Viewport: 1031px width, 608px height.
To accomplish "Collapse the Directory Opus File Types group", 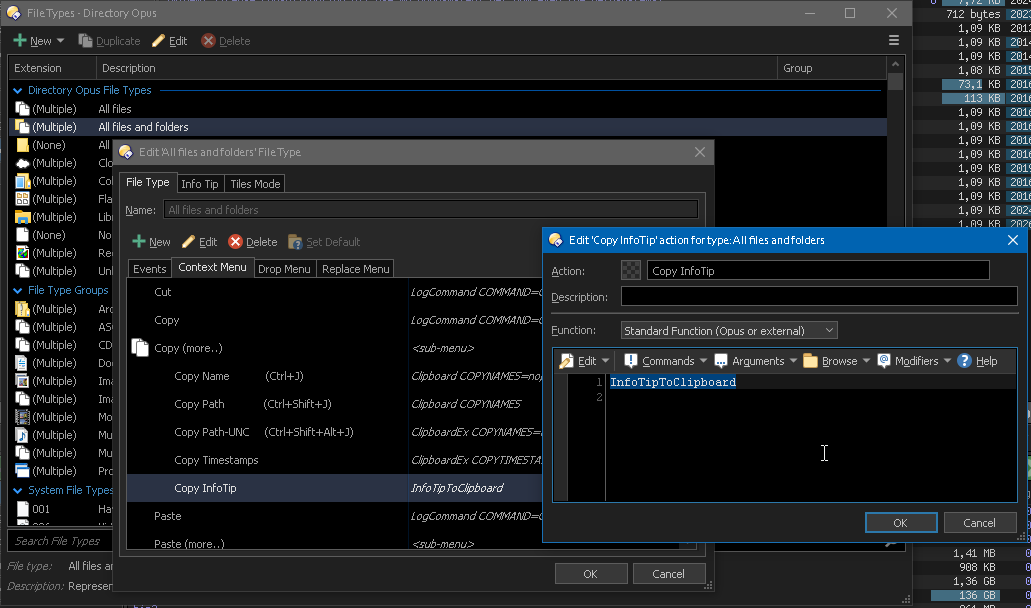I will click(x=18, y=90).
